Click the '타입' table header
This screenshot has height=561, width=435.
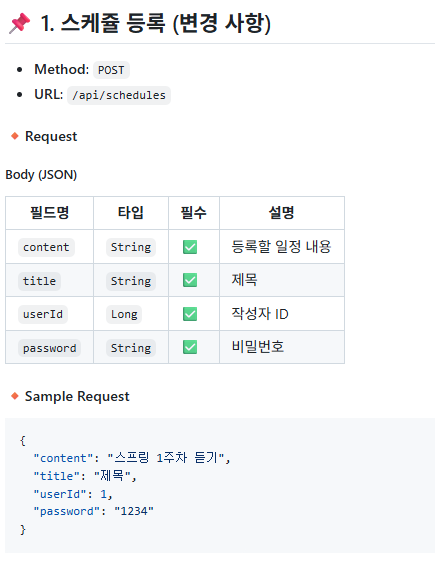[x=131, y=213]
